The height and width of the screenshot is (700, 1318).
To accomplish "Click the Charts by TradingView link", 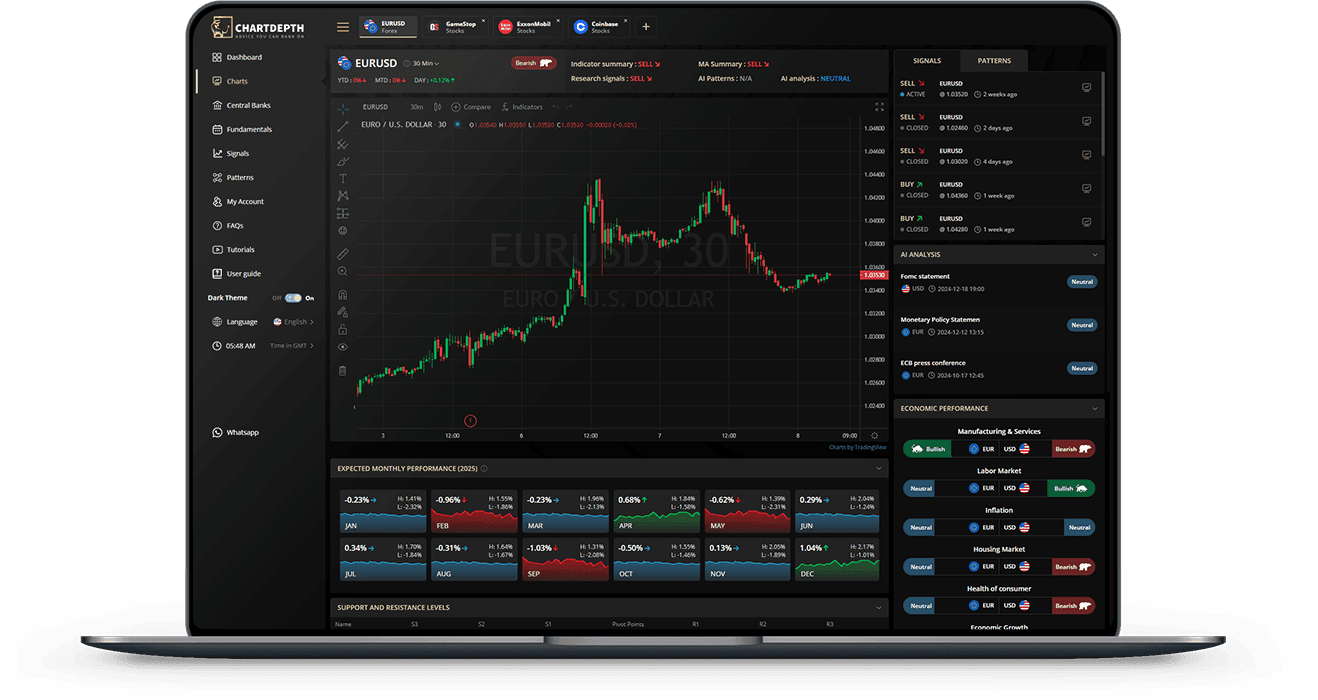I will coord(857,447).
